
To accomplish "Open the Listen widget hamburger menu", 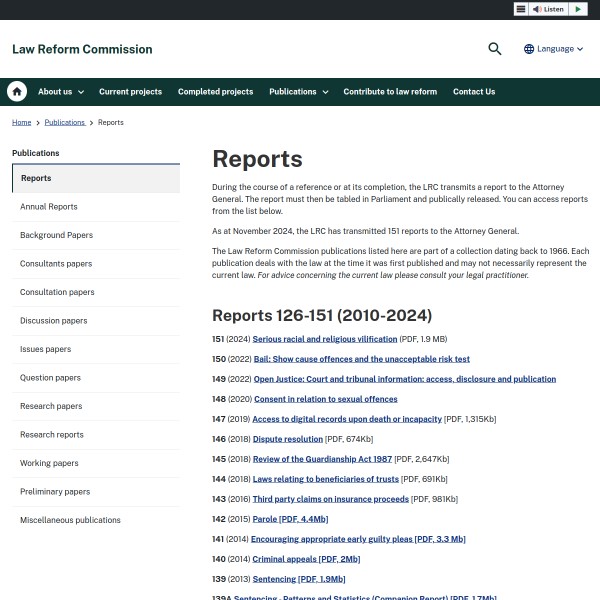I will point(521,9).
